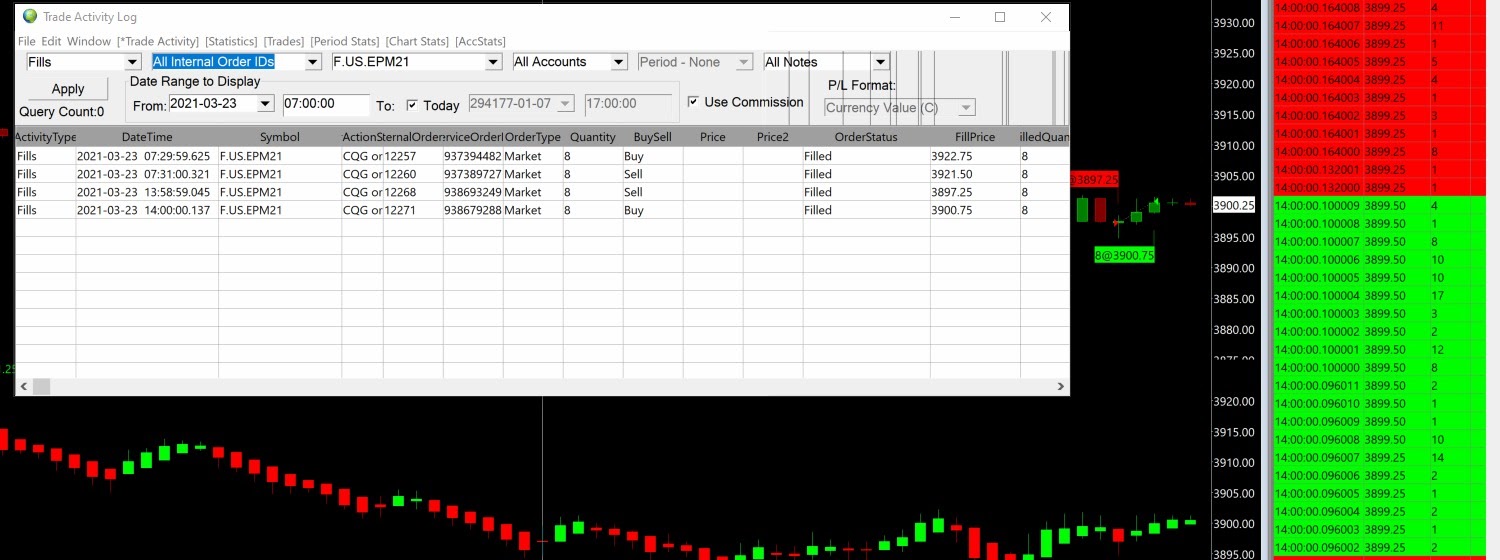Image resolution: width=1500 pixels, height=560 pixels.
Task: Open the Window menu
Action: 89,41
